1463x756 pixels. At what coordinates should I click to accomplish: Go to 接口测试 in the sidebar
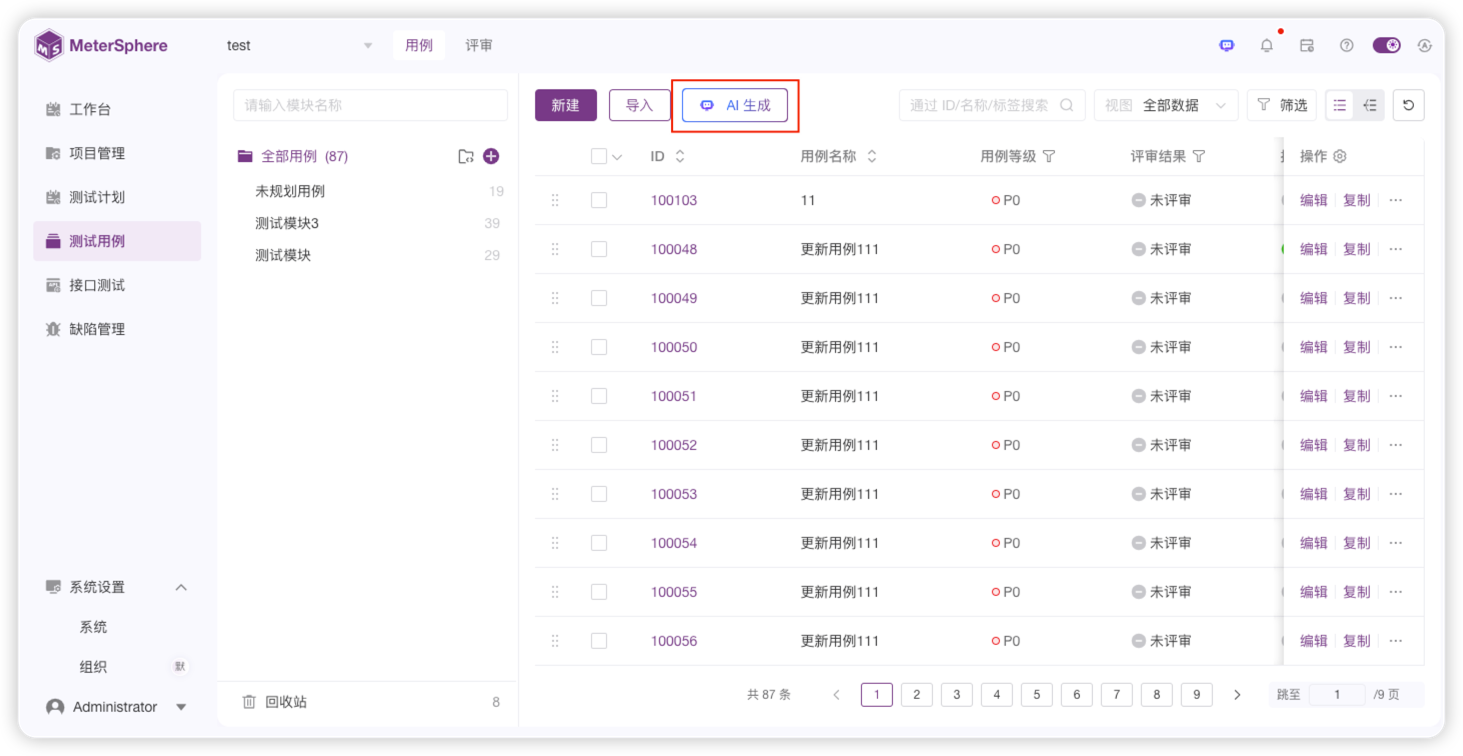coord(117,285)
